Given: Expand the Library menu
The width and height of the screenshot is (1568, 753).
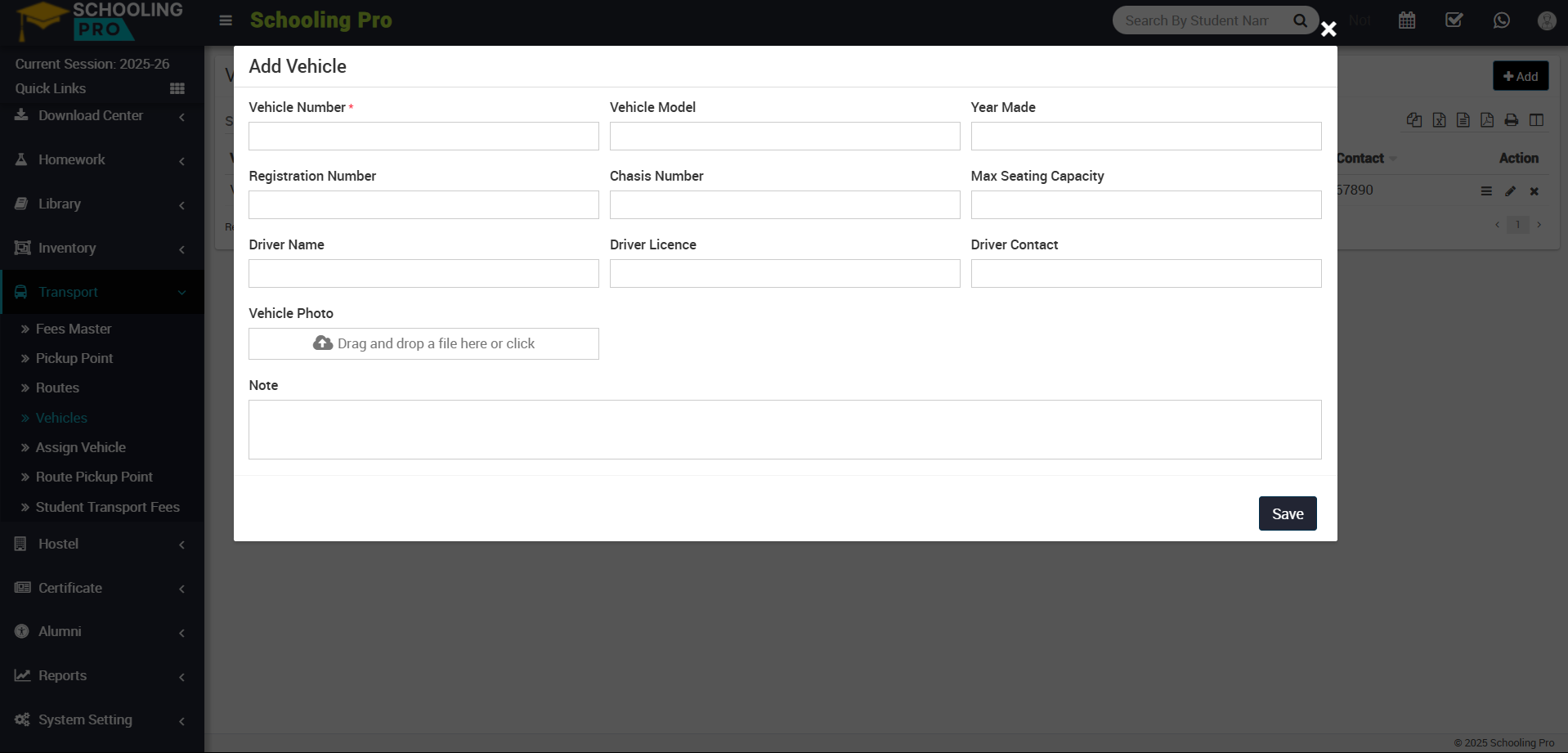Looking at the screenshot, I should click(101, 204).
